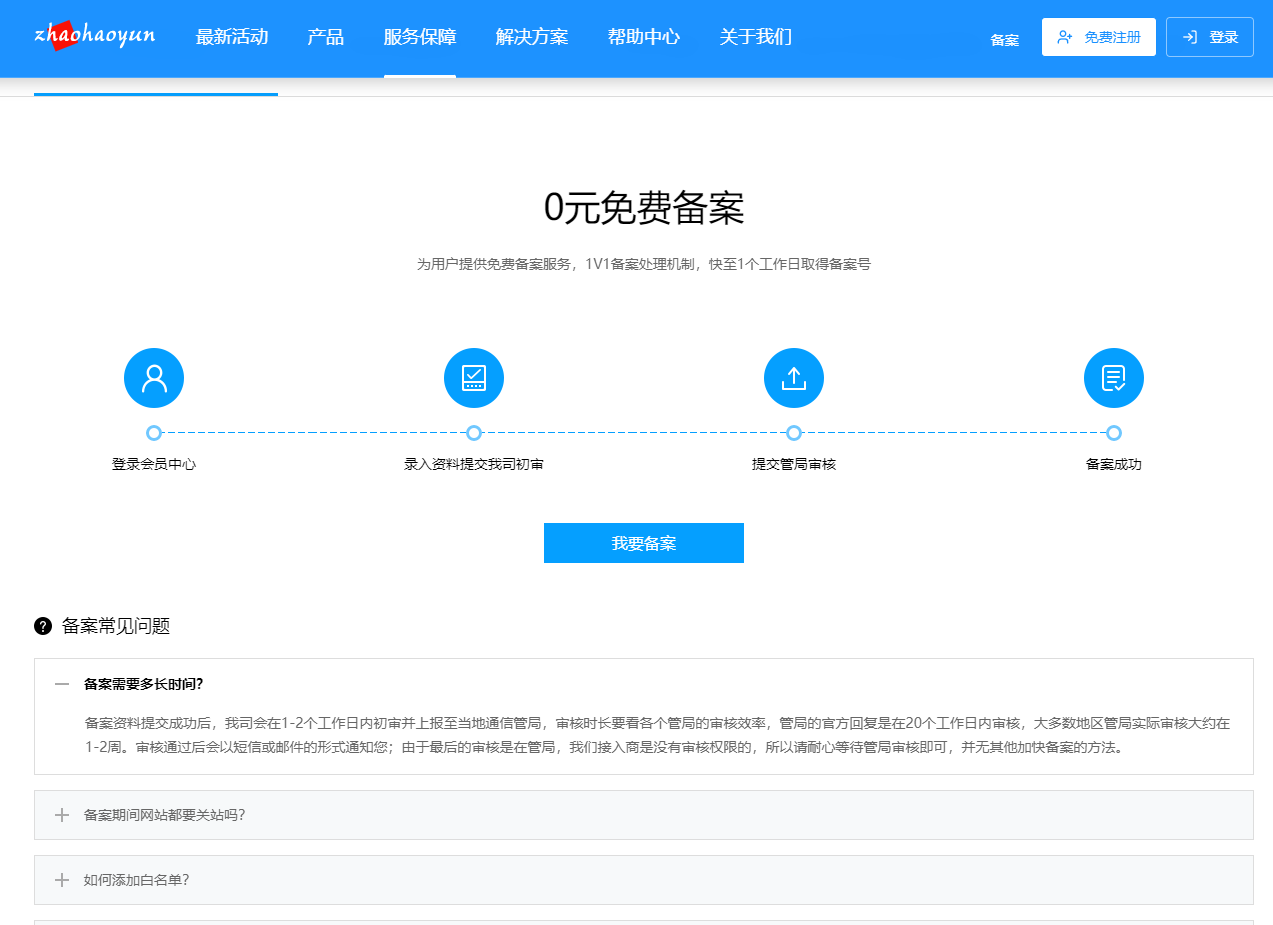Select the 备案成功 document icon
Image resolution: width=1273 pixels, height=925 pixels.
(x=1113, y=377)
